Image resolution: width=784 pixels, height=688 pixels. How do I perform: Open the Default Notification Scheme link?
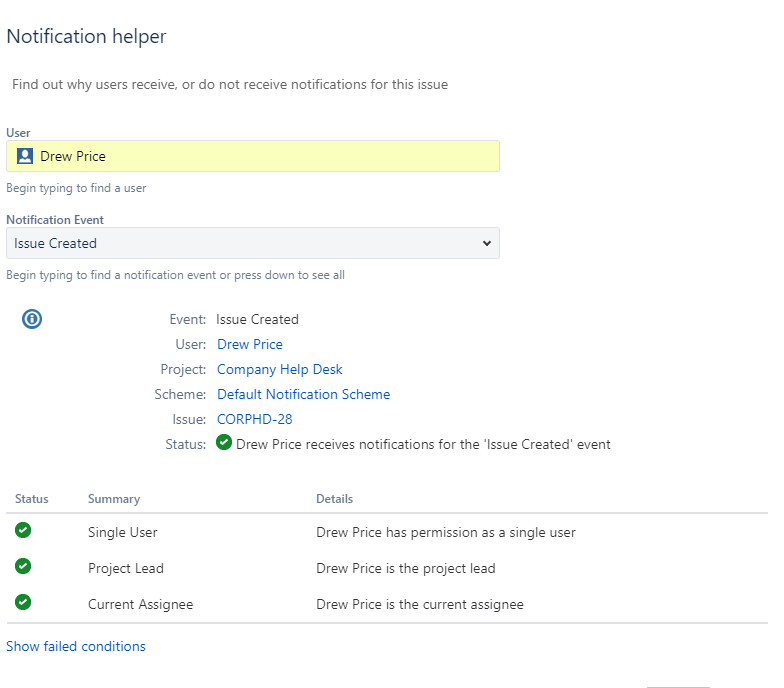(x=303, y=394)
